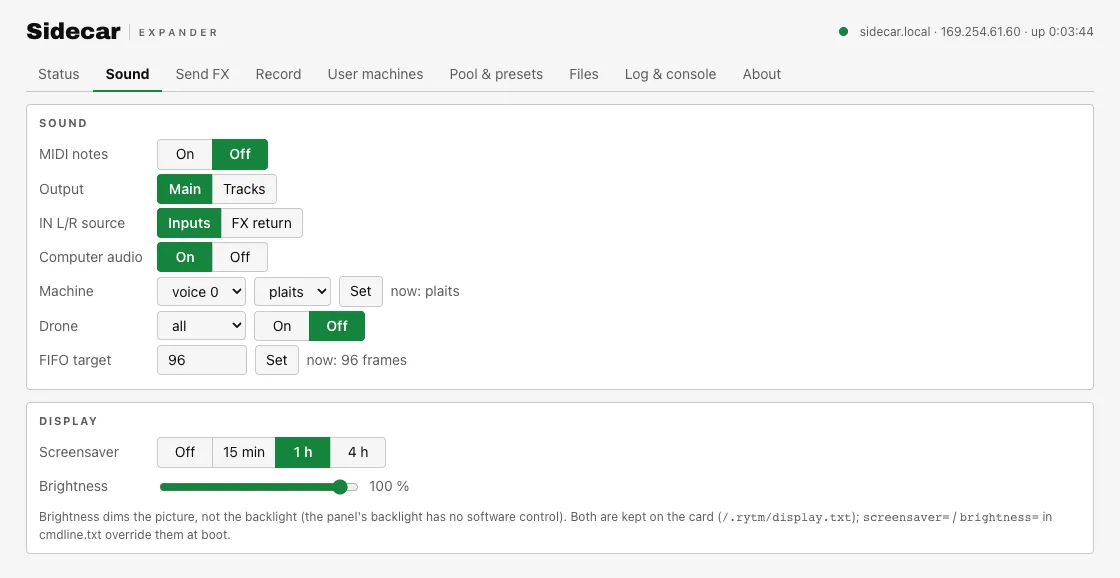Click the 'FIFO target' label

point(75,360)
